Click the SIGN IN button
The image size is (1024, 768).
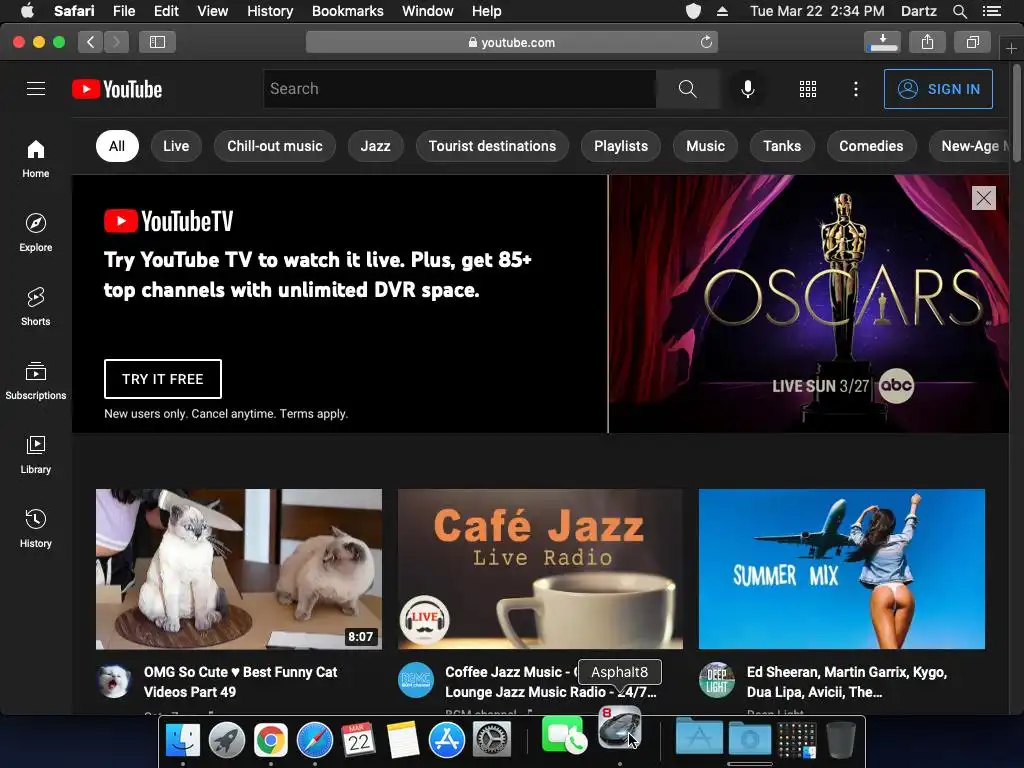938,89
